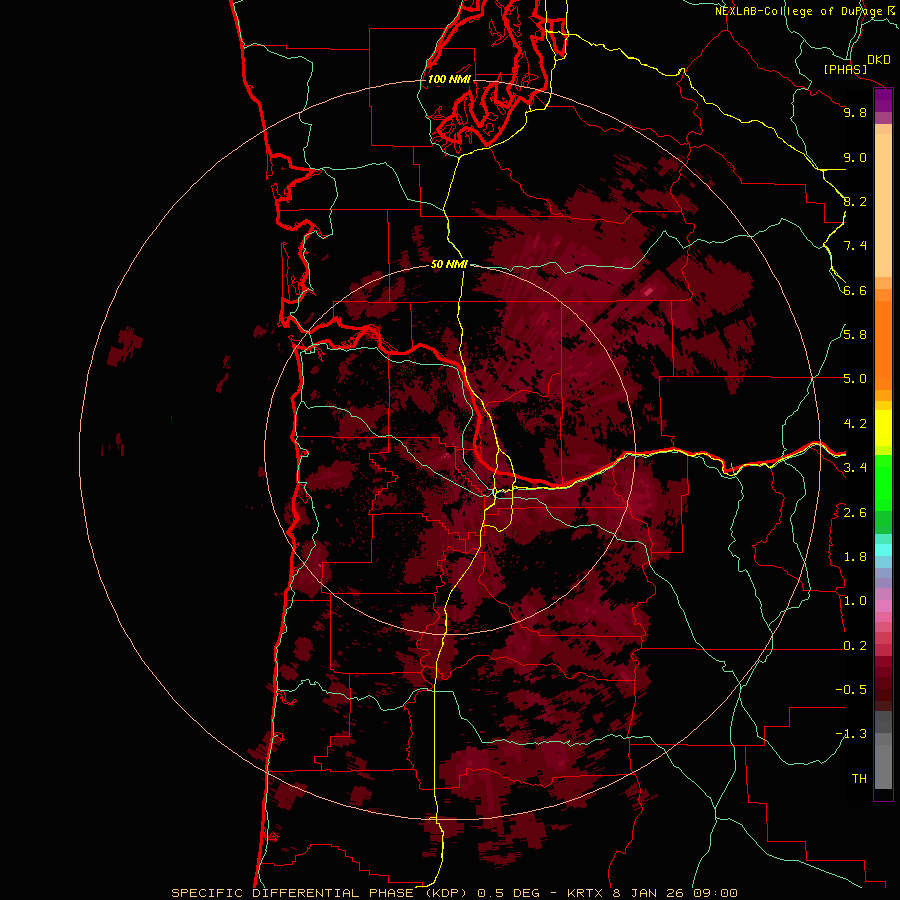This screenshot has width=900, height=900.
Task: Click the 2.6 value on color scale
Action: (x=855, y=513)
